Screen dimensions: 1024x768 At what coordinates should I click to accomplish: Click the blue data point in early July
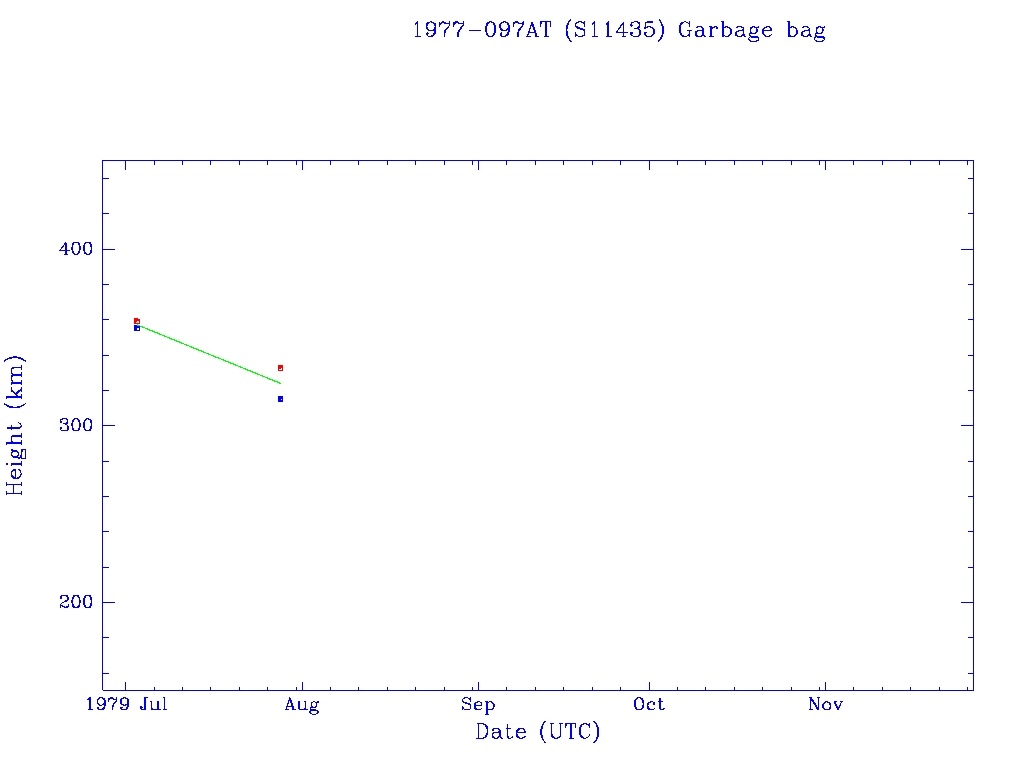click(137, 328)
